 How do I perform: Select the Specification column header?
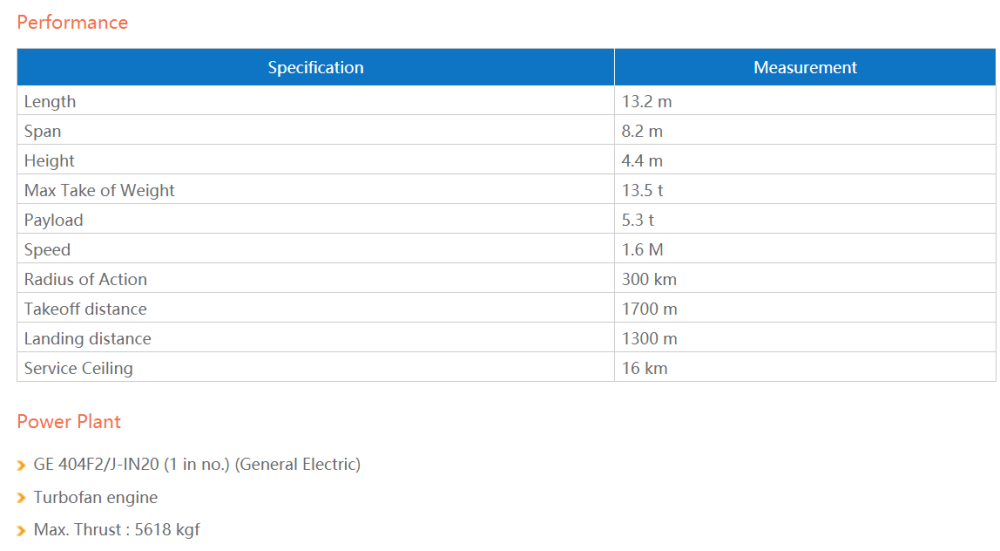(x=315, y=68)
